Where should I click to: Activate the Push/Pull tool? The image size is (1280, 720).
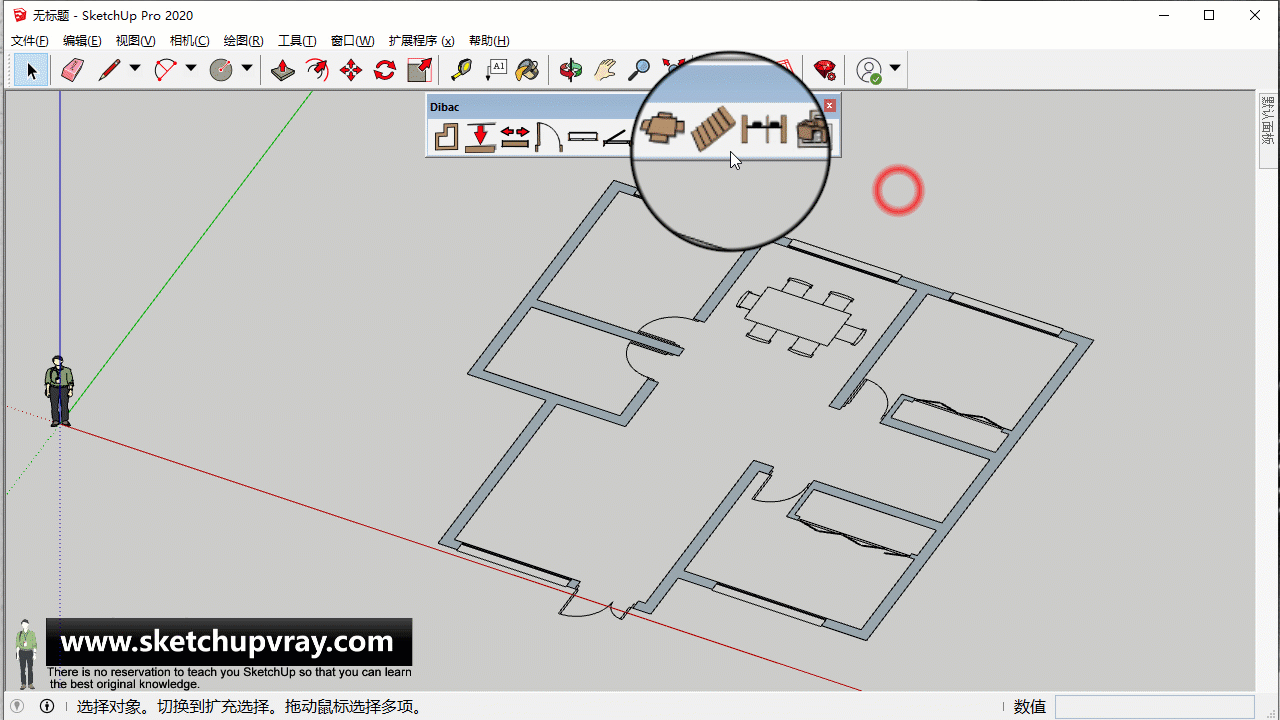click(283, 70)
